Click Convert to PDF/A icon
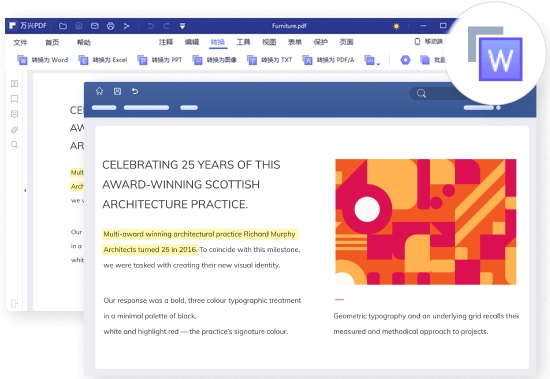Image resolution: width=550 pixels, height=379 pixels. (x=307, y=60)
